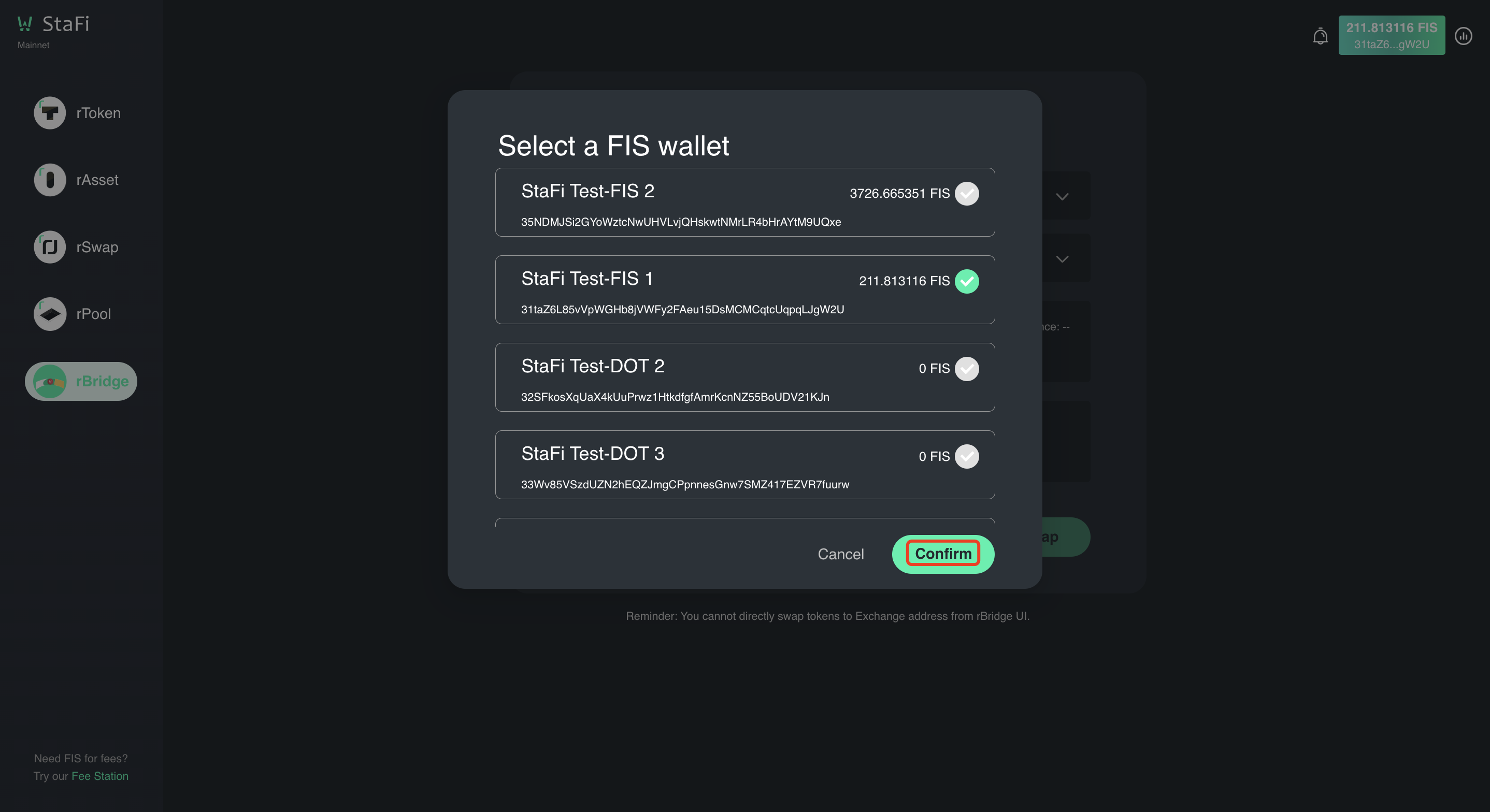Select the StaFi Test-FIS 1 wallet checkmark
Image resolution: width=1490 pixels, height=812 pixels.
[967, 281]
